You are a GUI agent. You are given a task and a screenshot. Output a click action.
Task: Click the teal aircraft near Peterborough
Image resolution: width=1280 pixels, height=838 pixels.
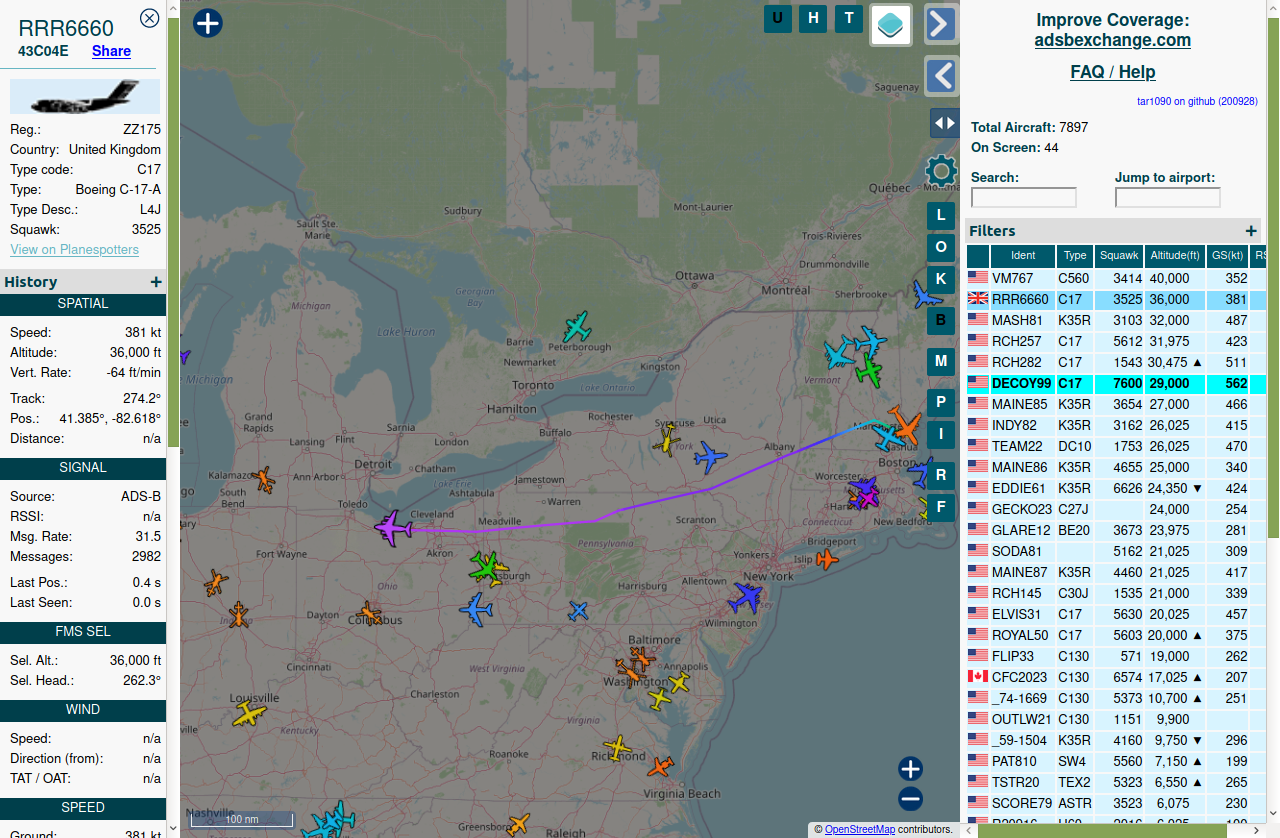tap(577, 326)
